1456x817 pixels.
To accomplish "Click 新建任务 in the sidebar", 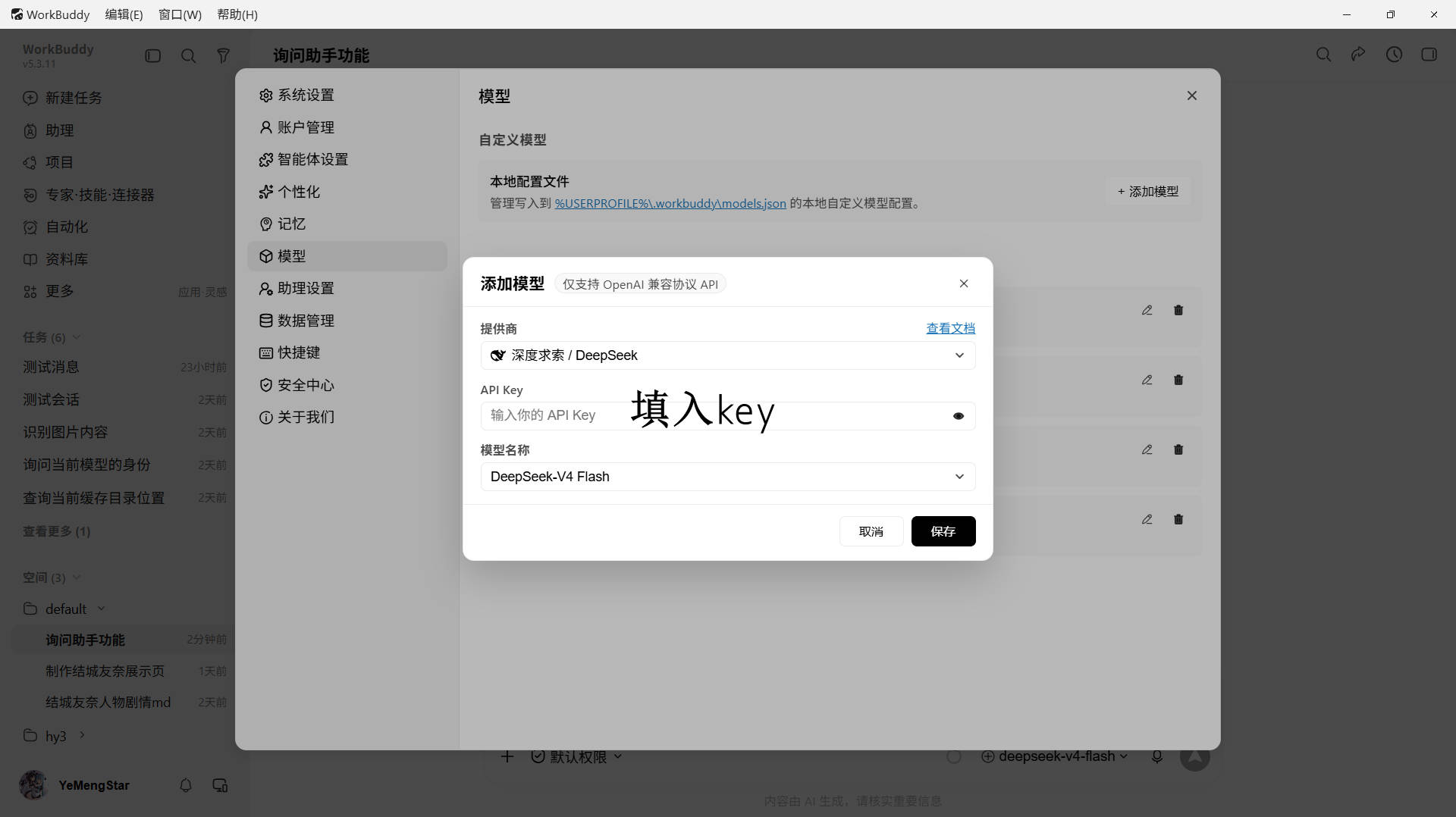I will point(63,98).
